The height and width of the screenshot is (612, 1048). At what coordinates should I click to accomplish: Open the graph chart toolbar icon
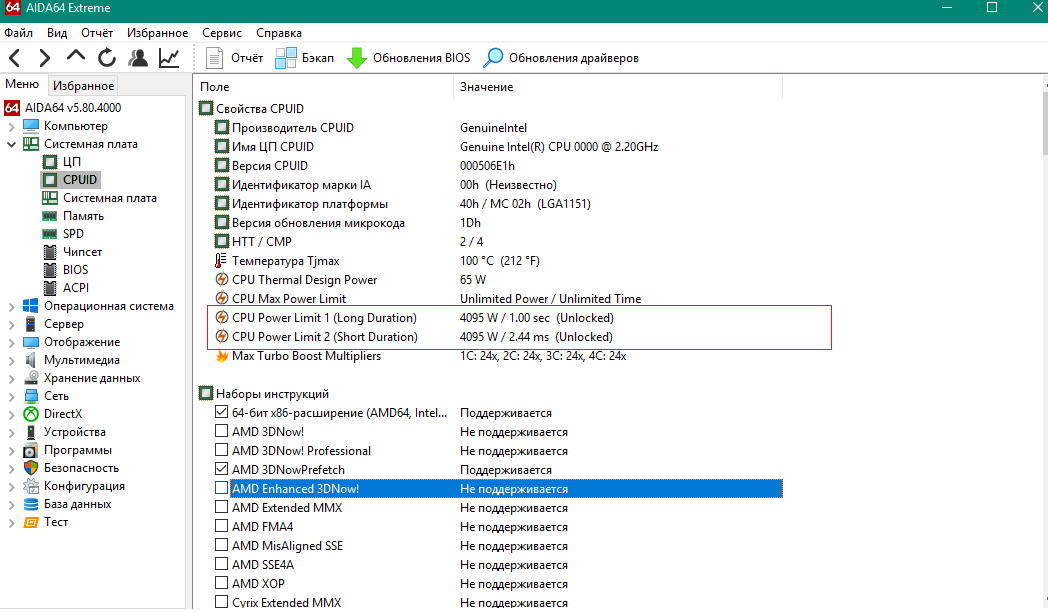[x=169, y=58]
